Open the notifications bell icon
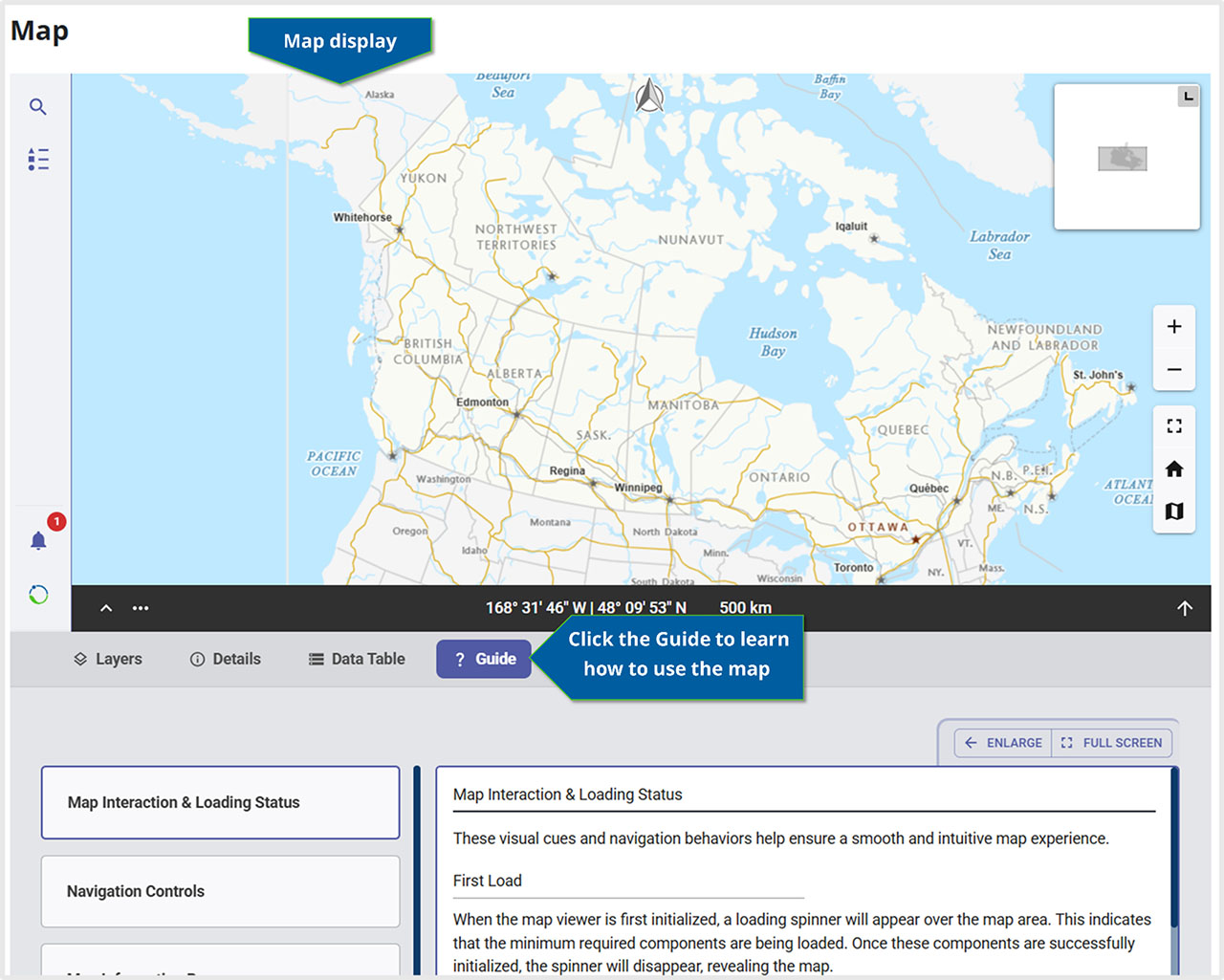This screenshot has height=980, width=1224. [39, 541]
